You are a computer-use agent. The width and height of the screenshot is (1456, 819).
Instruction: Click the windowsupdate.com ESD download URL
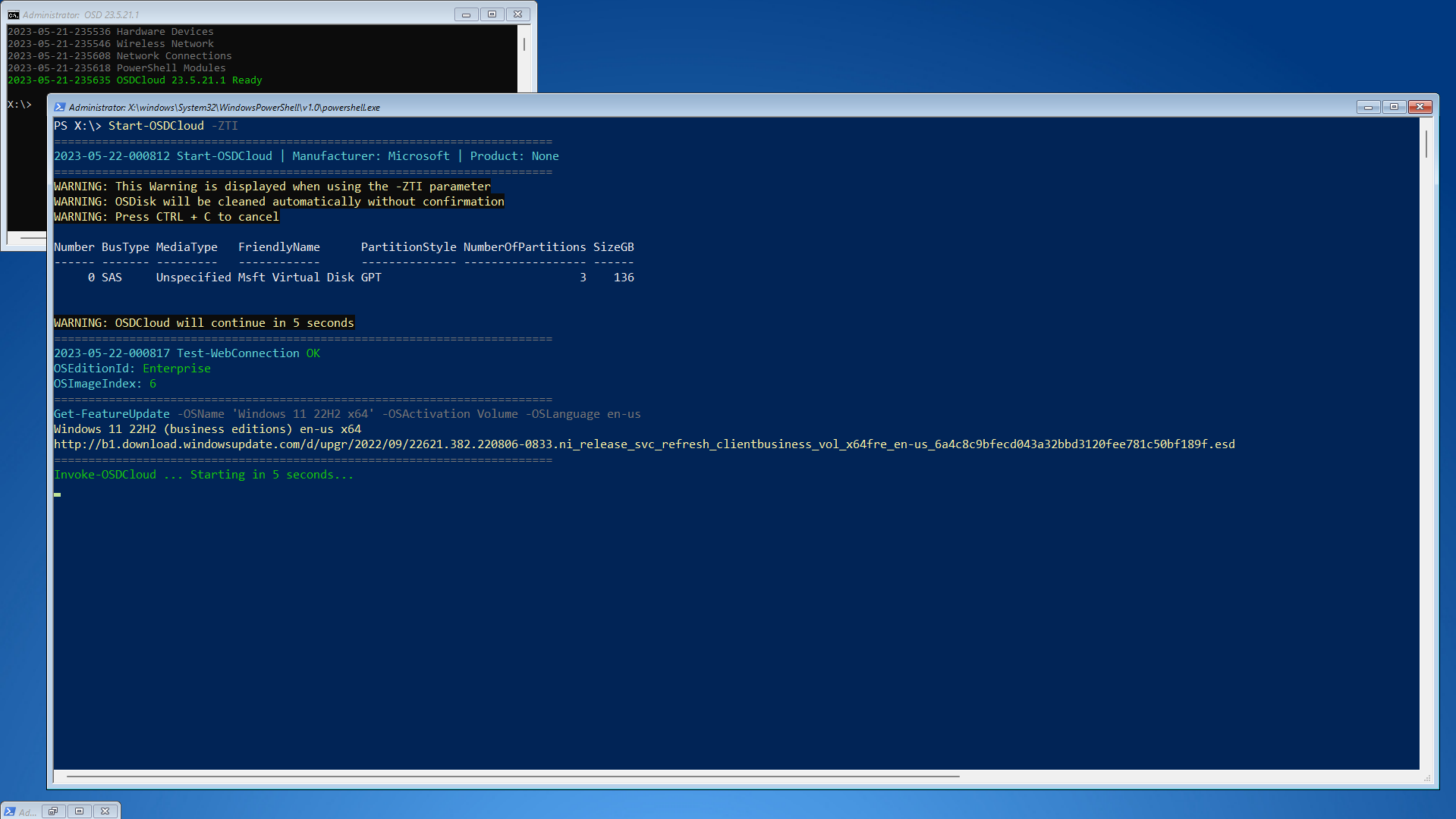point(643,444)
